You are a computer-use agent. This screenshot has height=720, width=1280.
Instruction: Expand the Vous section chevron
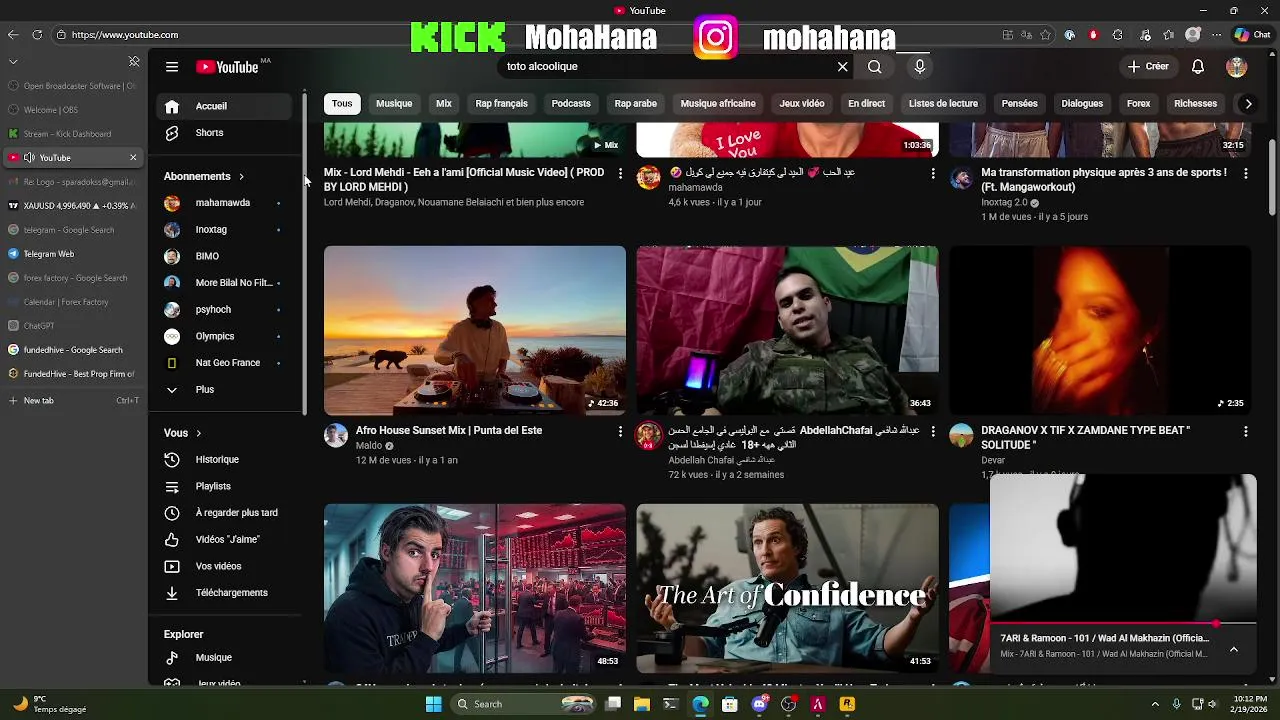pyautogui.click(x=198, y=434)
